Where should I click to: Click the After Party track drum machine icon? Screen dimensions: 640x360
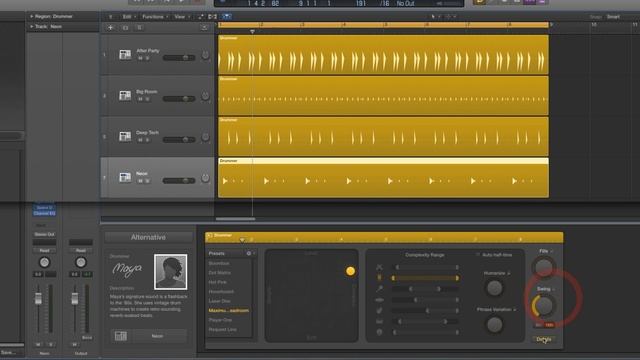125,54
